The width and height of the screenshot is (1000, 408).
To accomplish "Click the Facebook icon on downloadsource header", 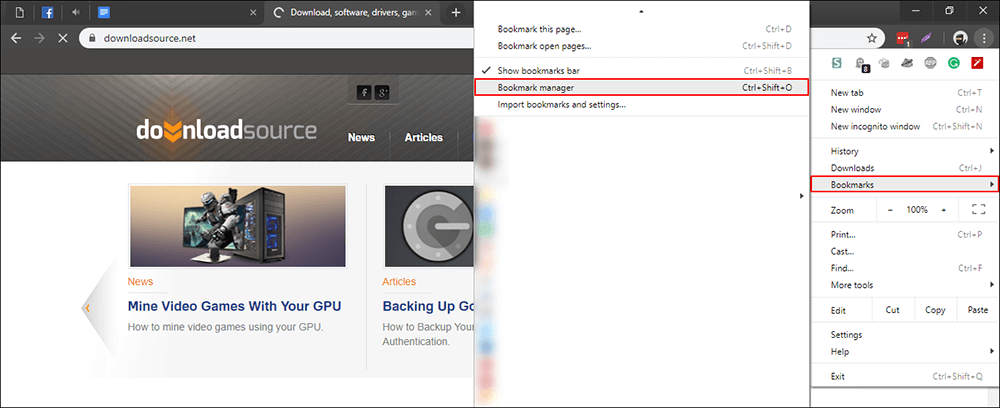I will tap(364, 93).
